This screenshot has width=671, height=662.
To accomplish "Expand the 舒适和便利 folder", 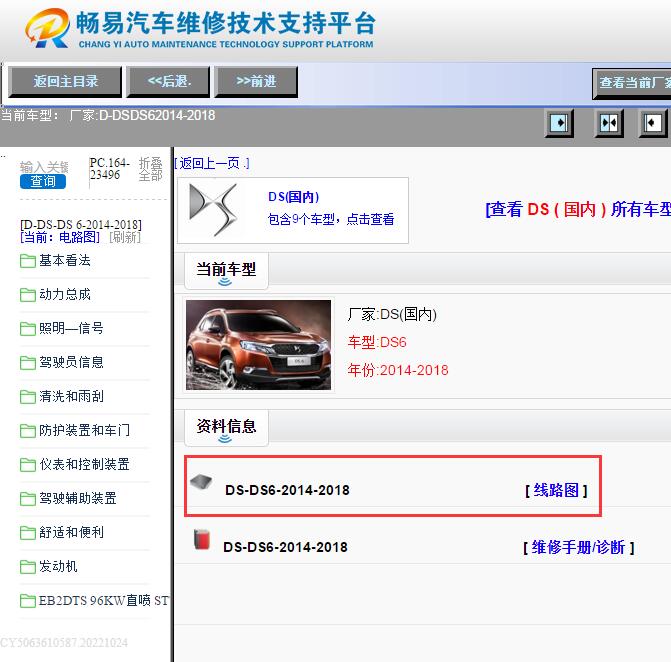I will [x=71, y=532].
